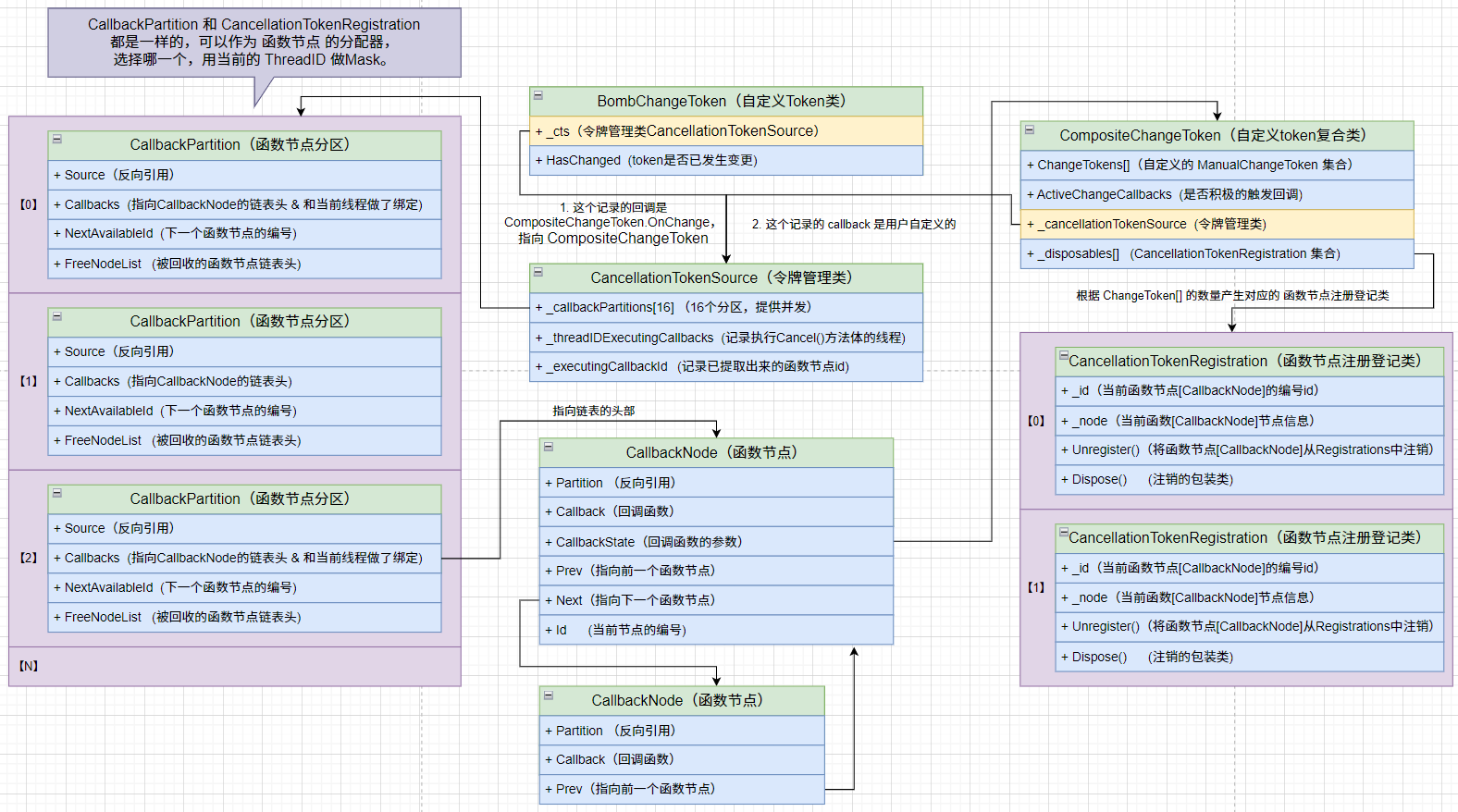The width and height of the screenshot is (1458, 812).
Task: Click the purple callout note at top left
Action: click(253, 43)
